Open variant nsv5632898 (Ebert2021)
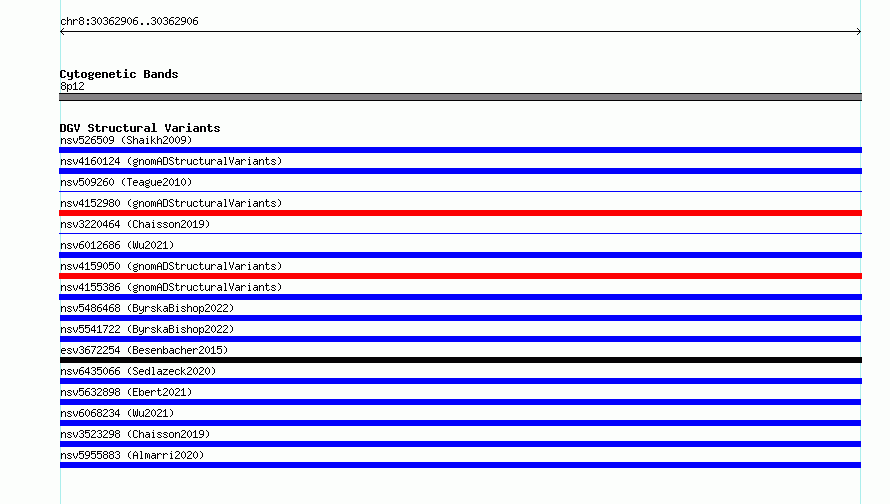 [x=126, y=392]
